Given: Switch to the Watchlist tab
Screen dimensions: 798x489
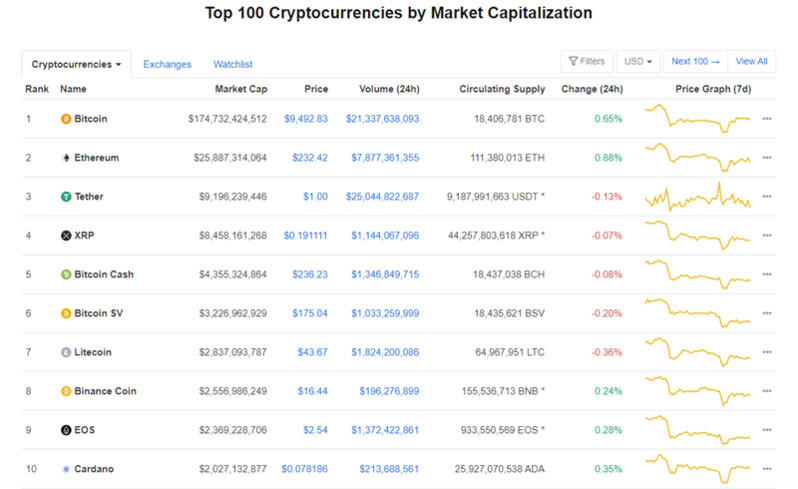Looking at the screenshot, I should click(x=233, y=64).
